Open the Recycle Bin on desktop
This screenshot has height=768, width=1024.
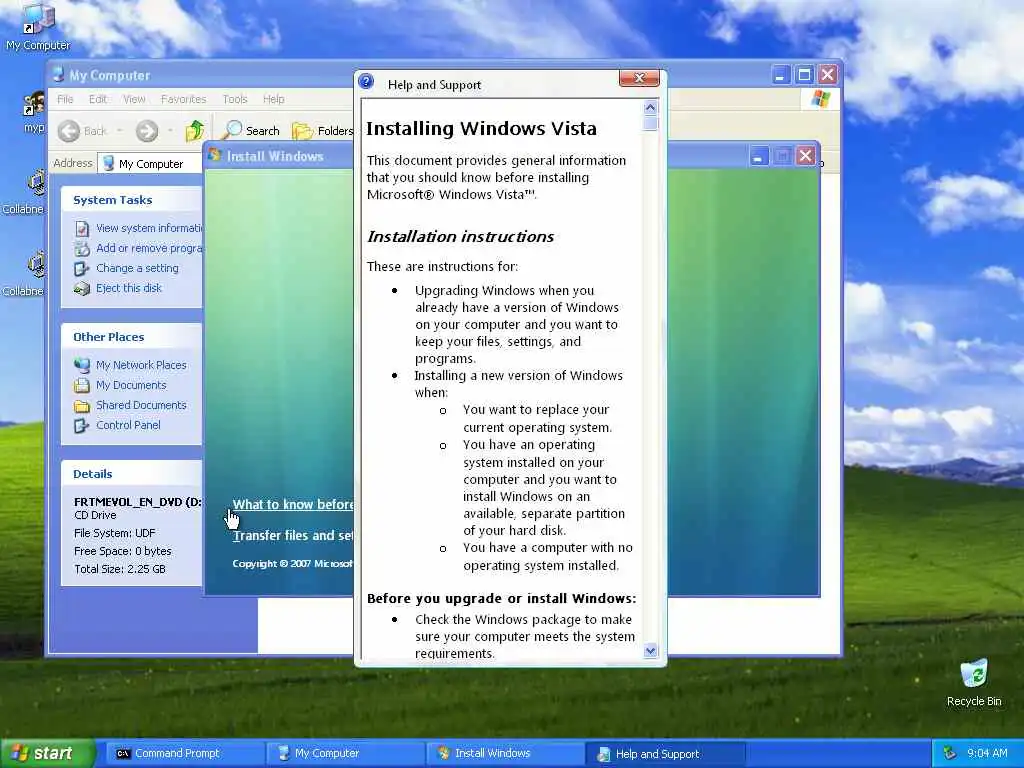click(973, 674)
